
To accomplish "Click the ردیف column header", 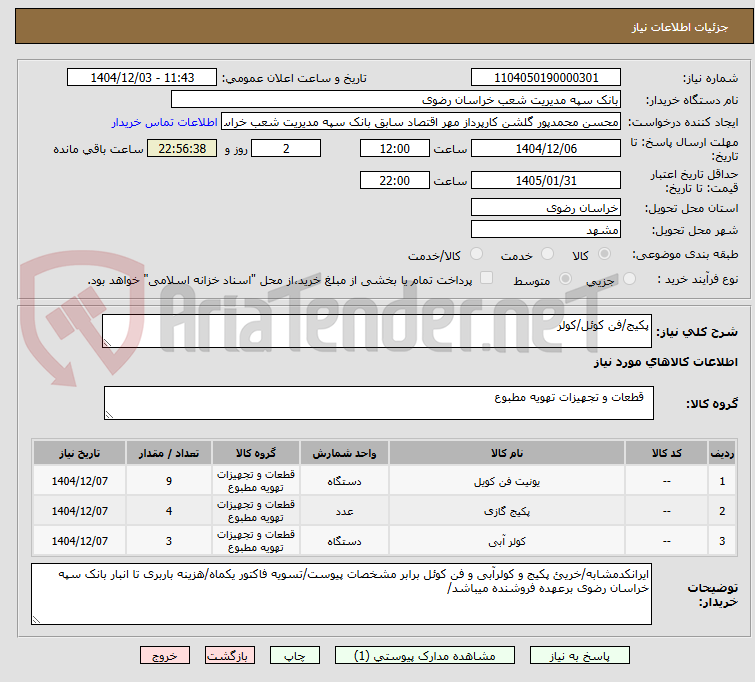I will (x=722, y=453).
